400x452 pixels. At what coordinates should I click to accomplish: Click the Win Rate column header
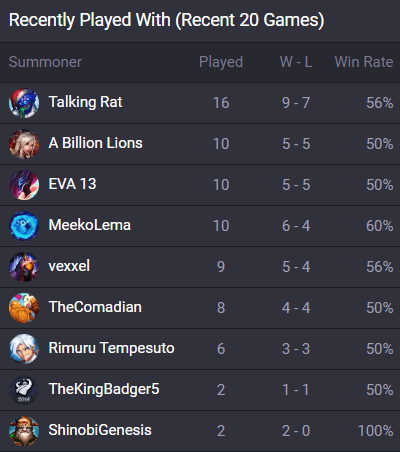(364, 62)
